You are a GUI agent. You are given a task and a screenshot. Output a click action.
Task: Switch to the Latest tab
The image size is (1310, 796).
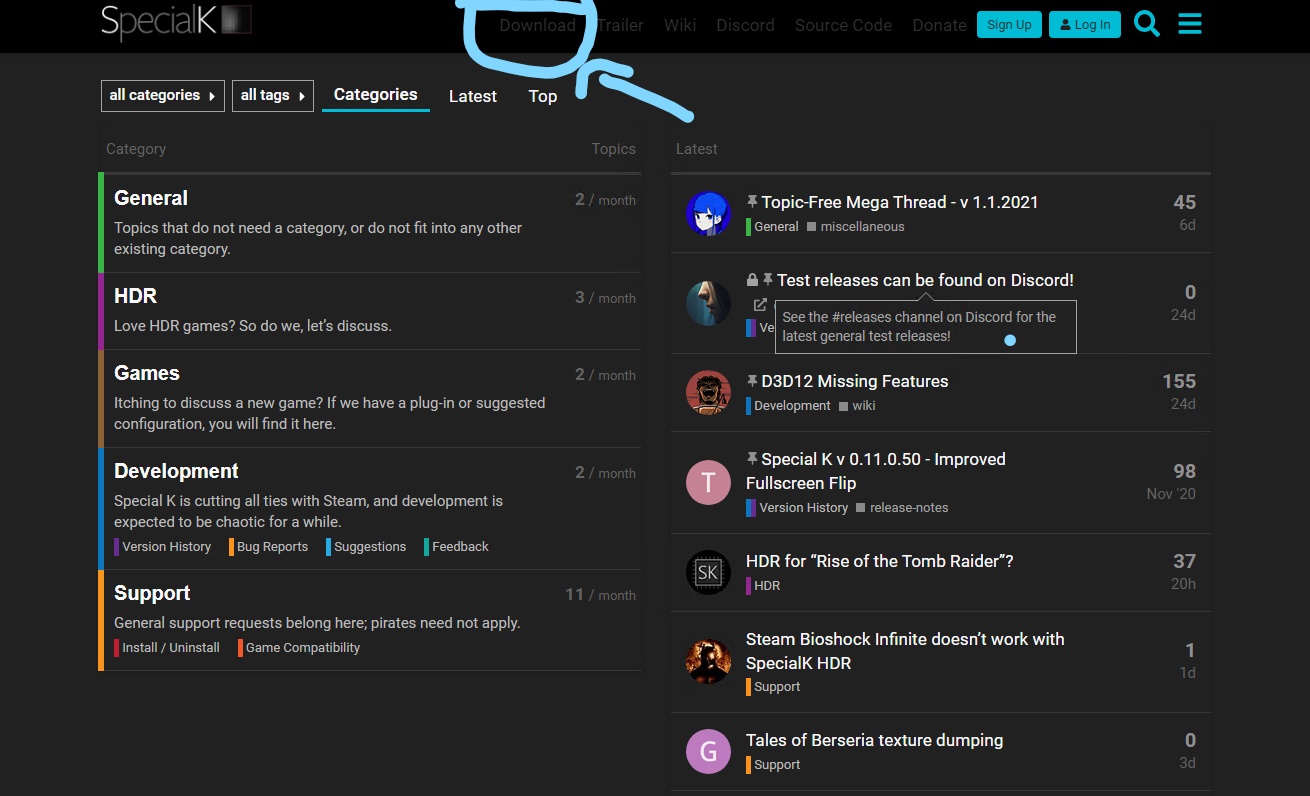472,96
